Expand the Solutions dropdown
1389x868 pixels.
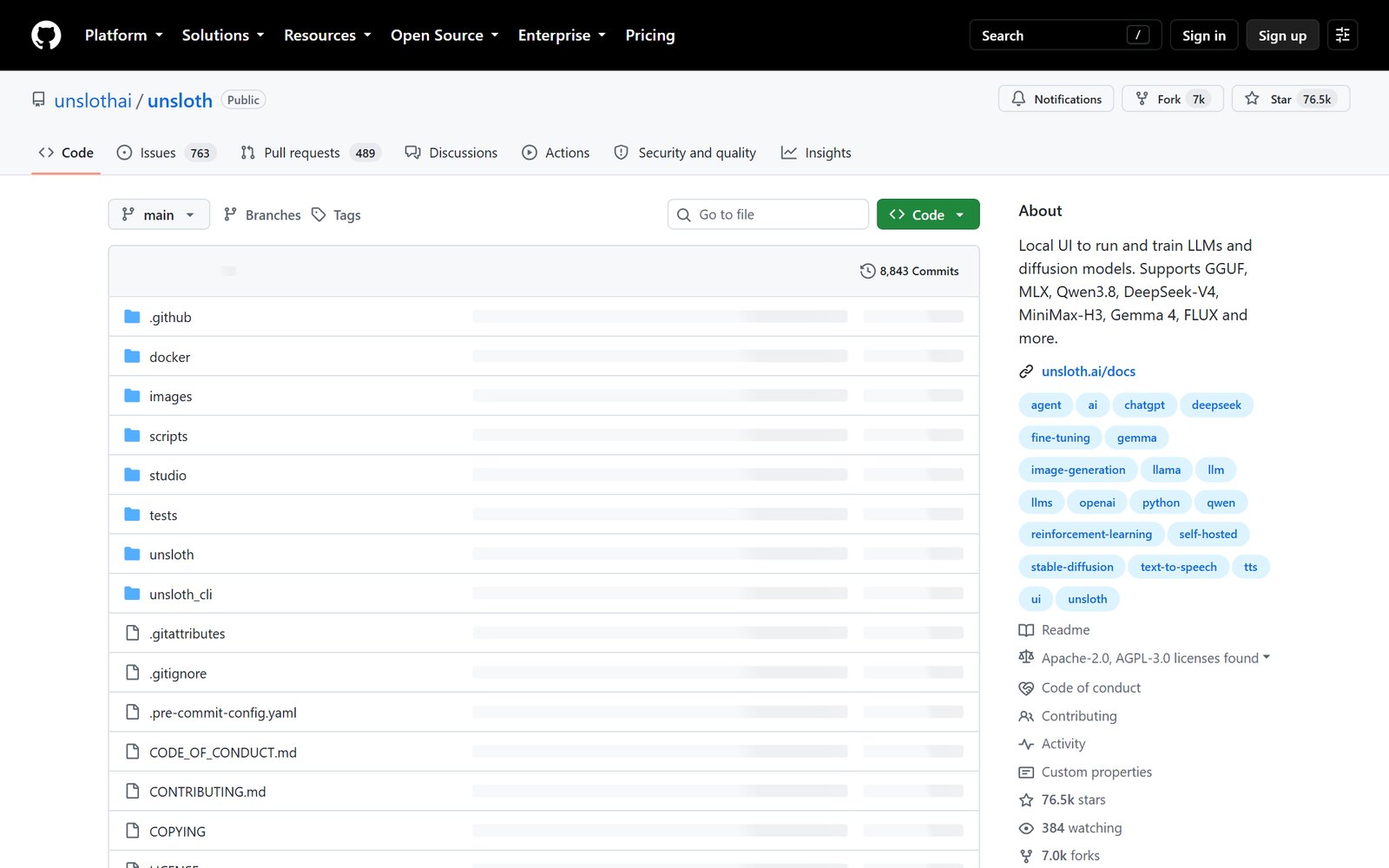[223, 36]
